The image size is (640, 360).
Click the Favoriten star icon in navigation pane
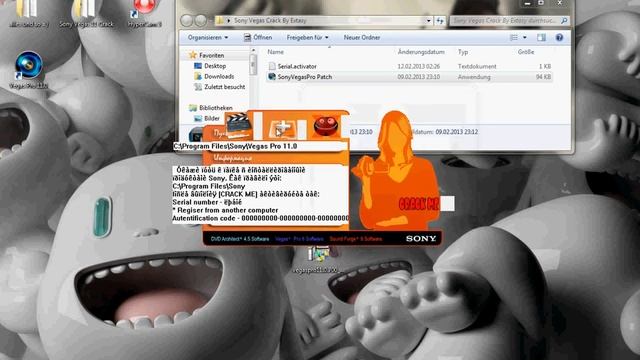pyautogui.click(x=193, y=55)
